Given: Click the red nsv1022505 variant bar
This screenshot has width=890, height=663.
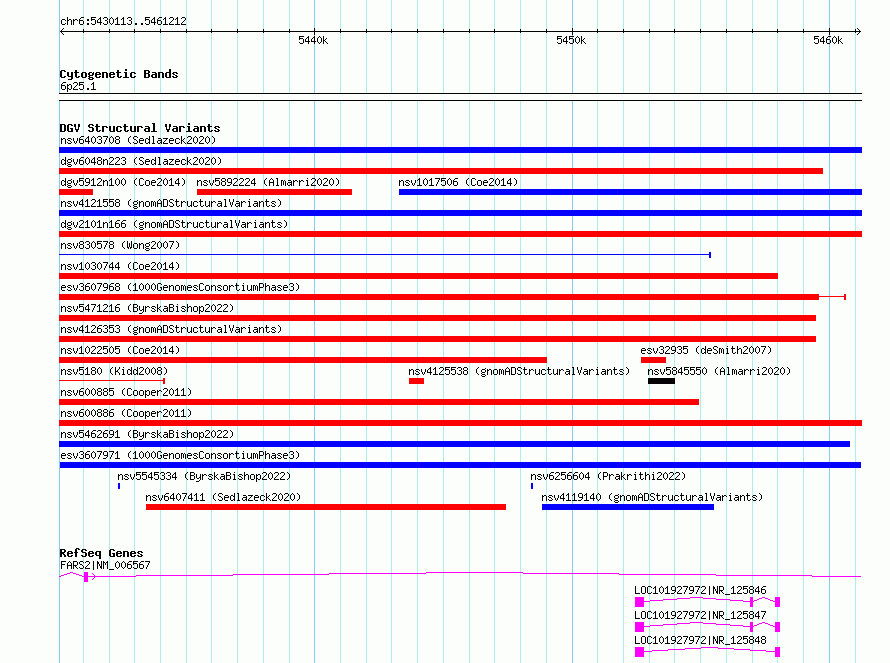Looking at the screenshot, I should 303,360.
